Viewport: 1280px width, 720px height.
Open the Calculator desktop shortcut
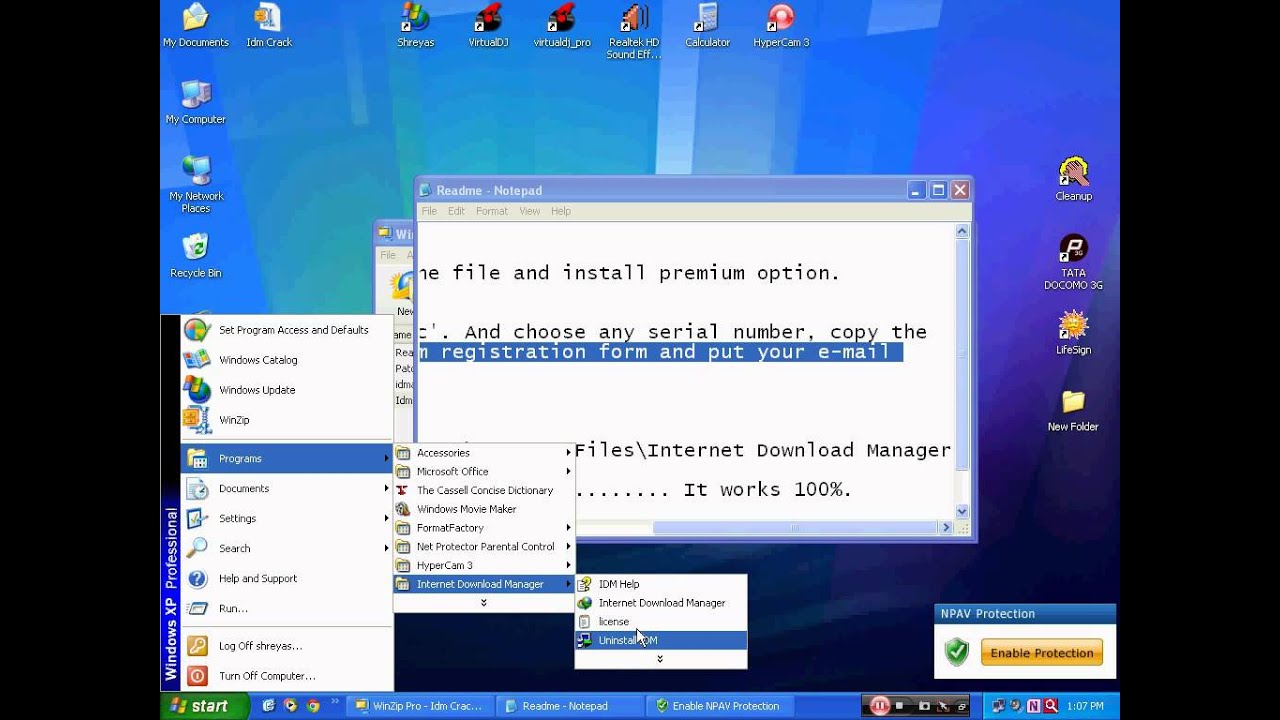click(x=707, y=26)
